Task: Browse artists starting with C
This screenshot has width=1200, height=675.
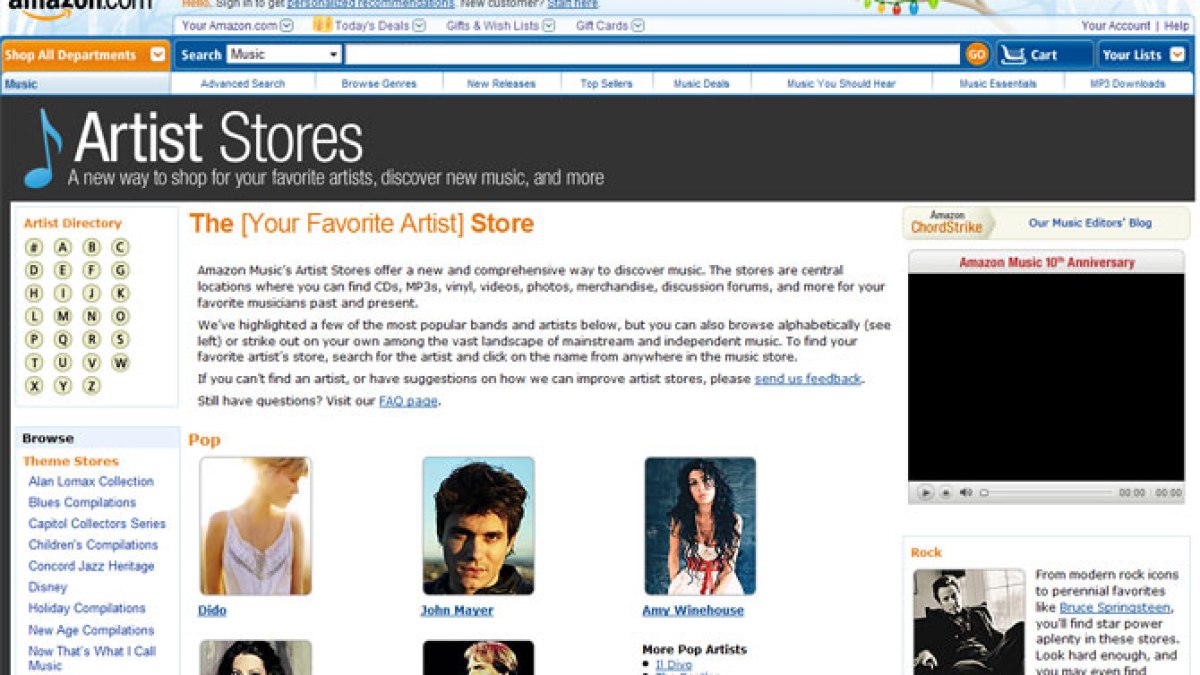Action: coord(120,247)
